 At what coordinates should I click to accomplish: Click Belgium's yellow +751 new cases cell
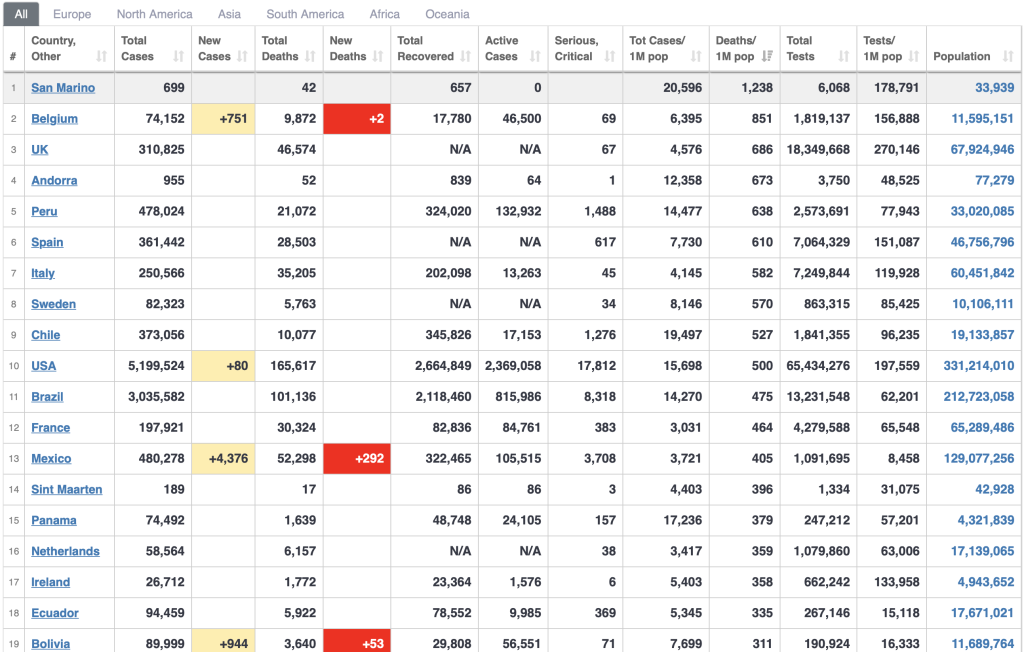click(x=223, y=119)
